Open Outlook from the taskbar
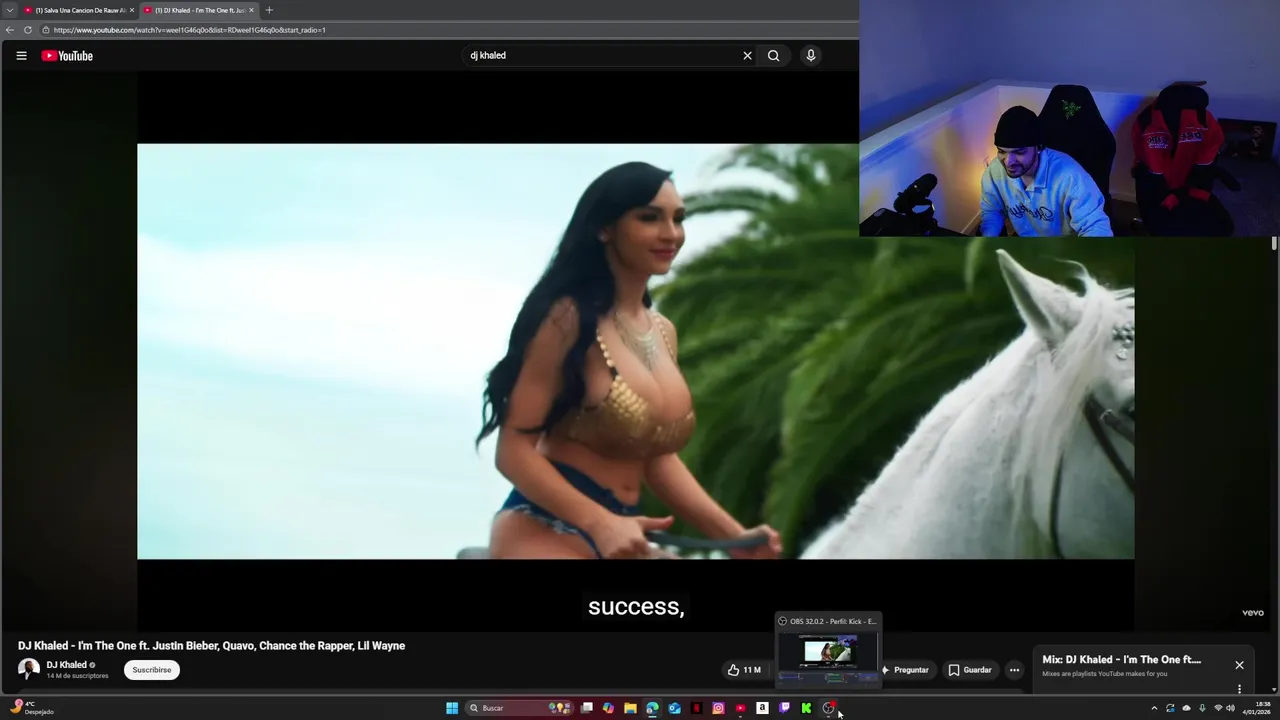The width and height of the screenshot is (1280, 720). (674, 708)
